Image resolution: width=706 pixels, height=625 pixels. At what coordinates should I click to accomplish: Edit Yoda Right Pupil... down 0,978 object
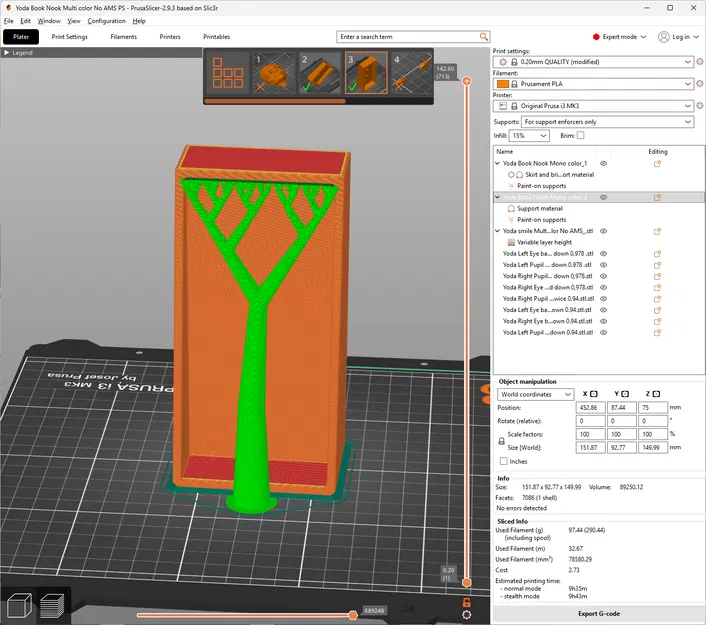point(657,276)
